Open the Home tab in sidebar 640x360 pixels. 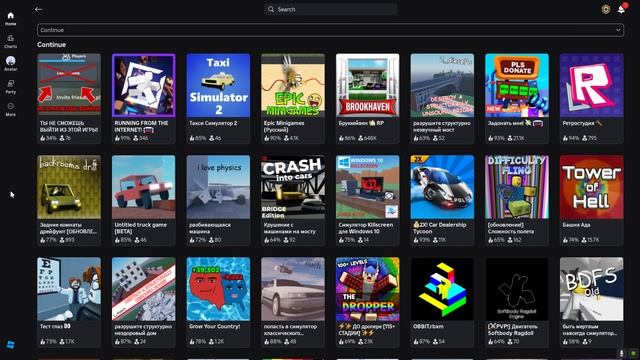click(11, 19)
